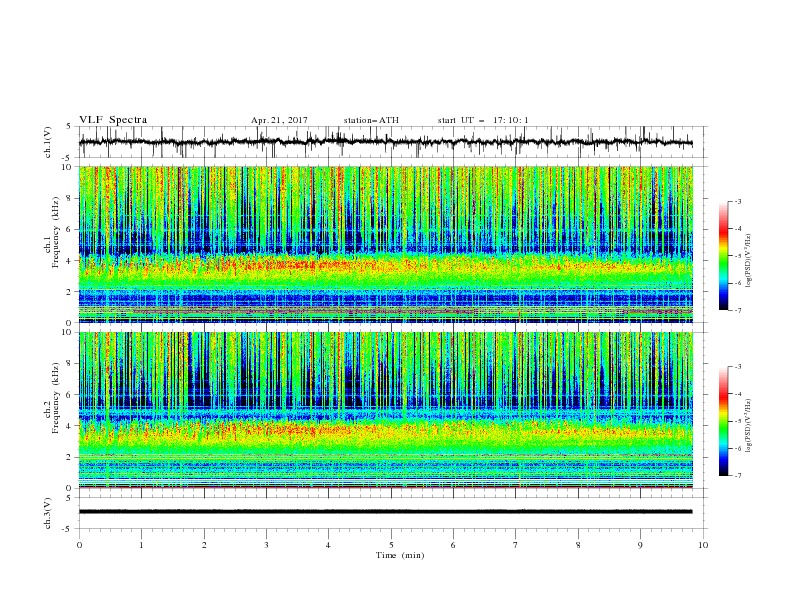The width and height of the screenshot is (792, 612).
Task: Click the "1" tick on the time axis
Action: pos(141,545)
